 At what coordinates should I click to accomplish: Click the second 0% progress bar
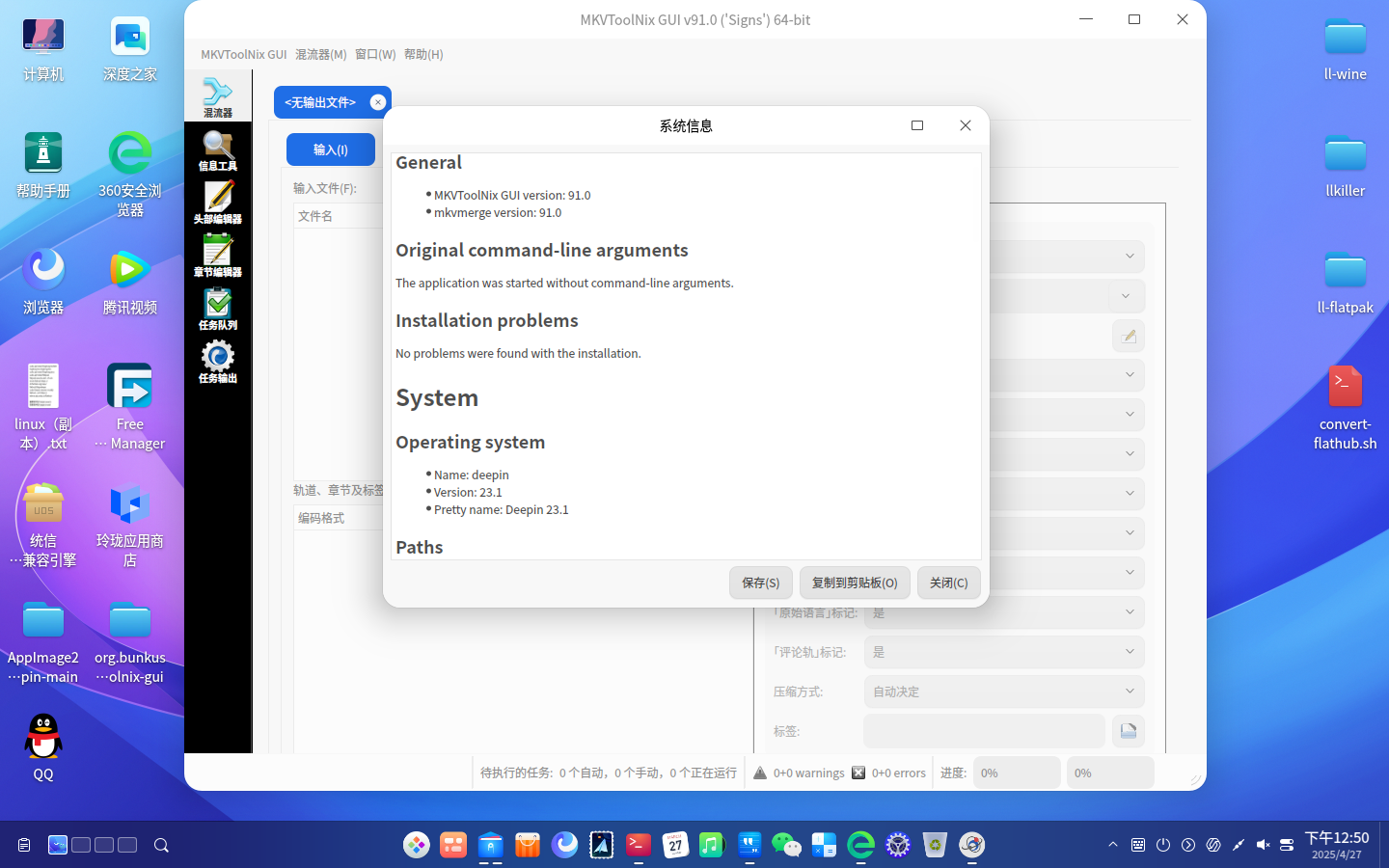pos(1110,773)
